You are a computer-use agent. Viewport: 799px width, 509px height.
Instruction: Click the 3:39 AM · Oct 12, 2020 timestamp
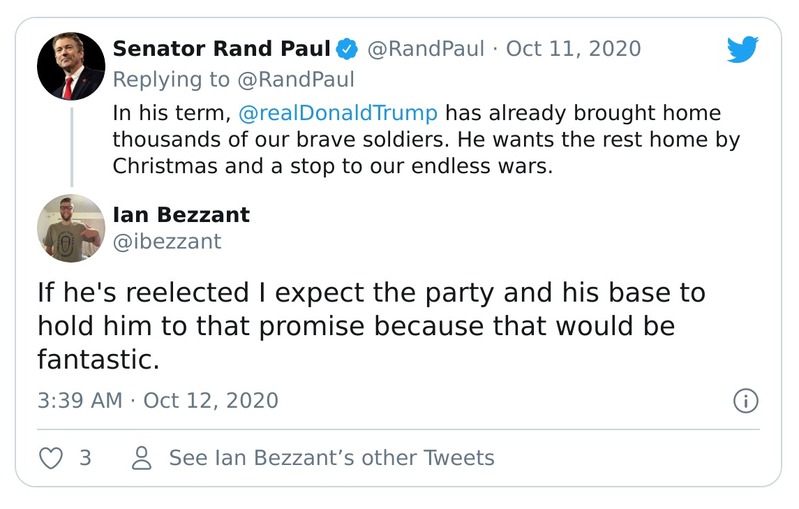pos(158,401)
